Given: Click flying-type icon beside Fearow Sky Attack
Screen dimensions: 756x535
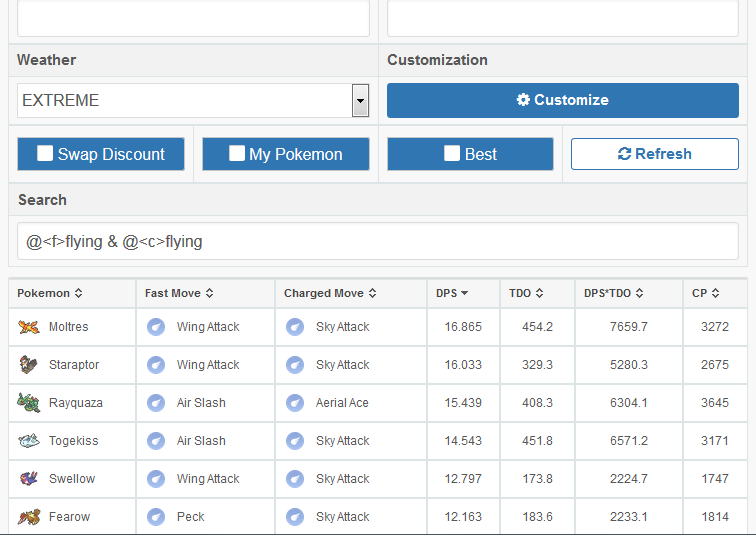Looking at the screenshot, I should point(295,517).
